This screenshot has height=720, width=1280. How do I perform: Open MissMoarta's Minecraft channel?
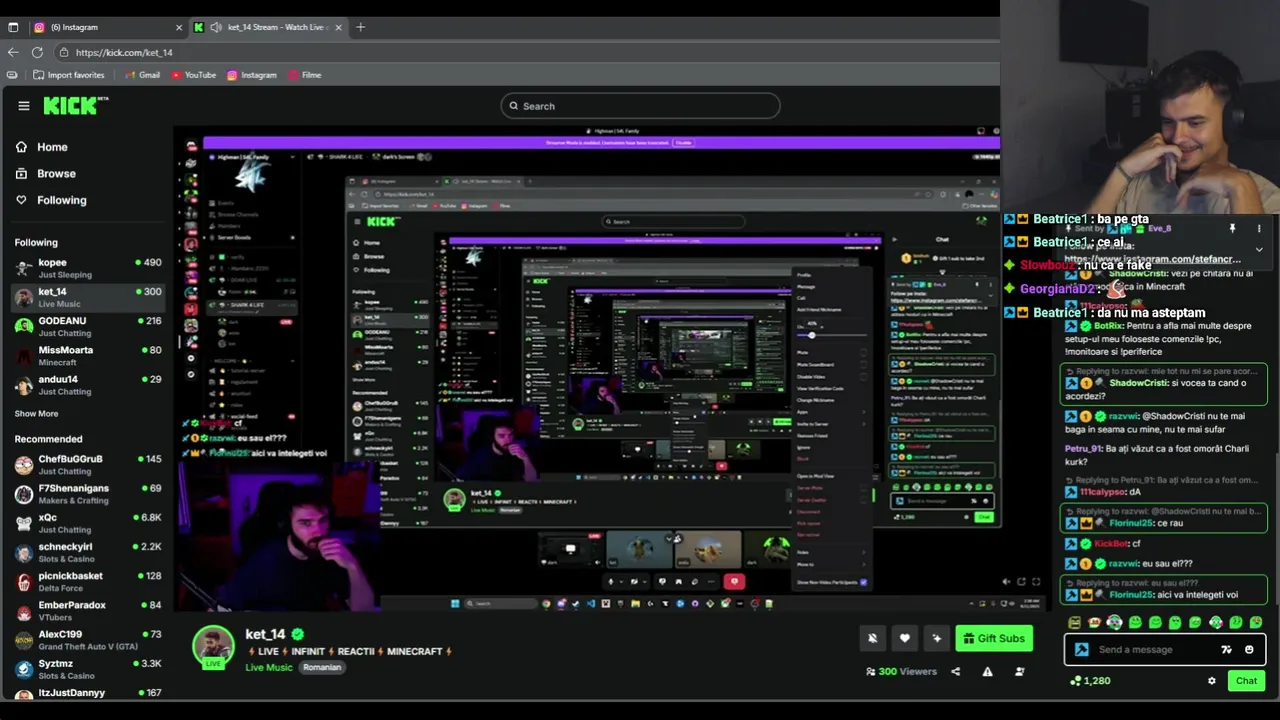(88, 355)
